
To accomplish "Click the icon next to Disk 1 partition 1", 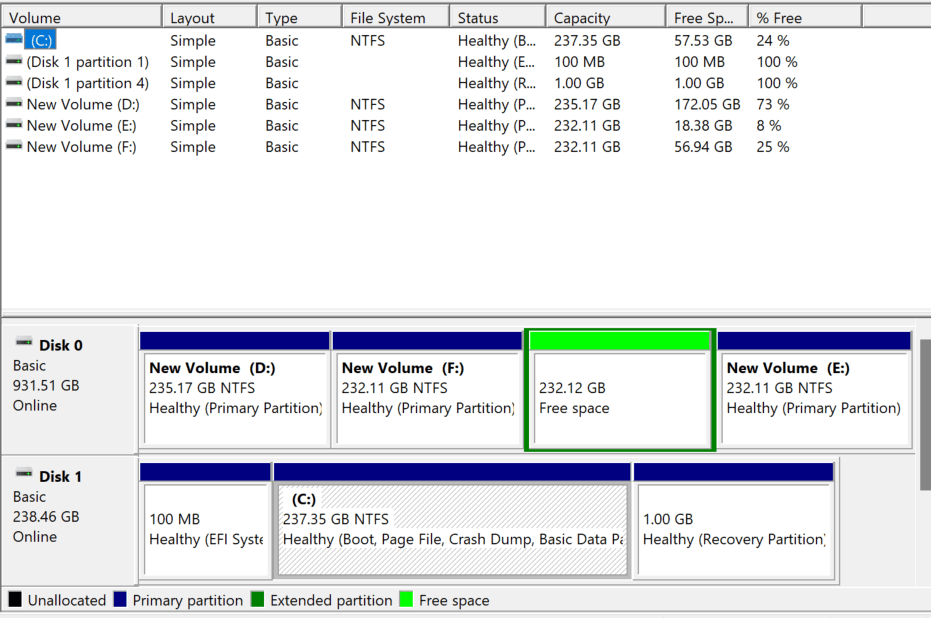I will click(x=14, y=61).
